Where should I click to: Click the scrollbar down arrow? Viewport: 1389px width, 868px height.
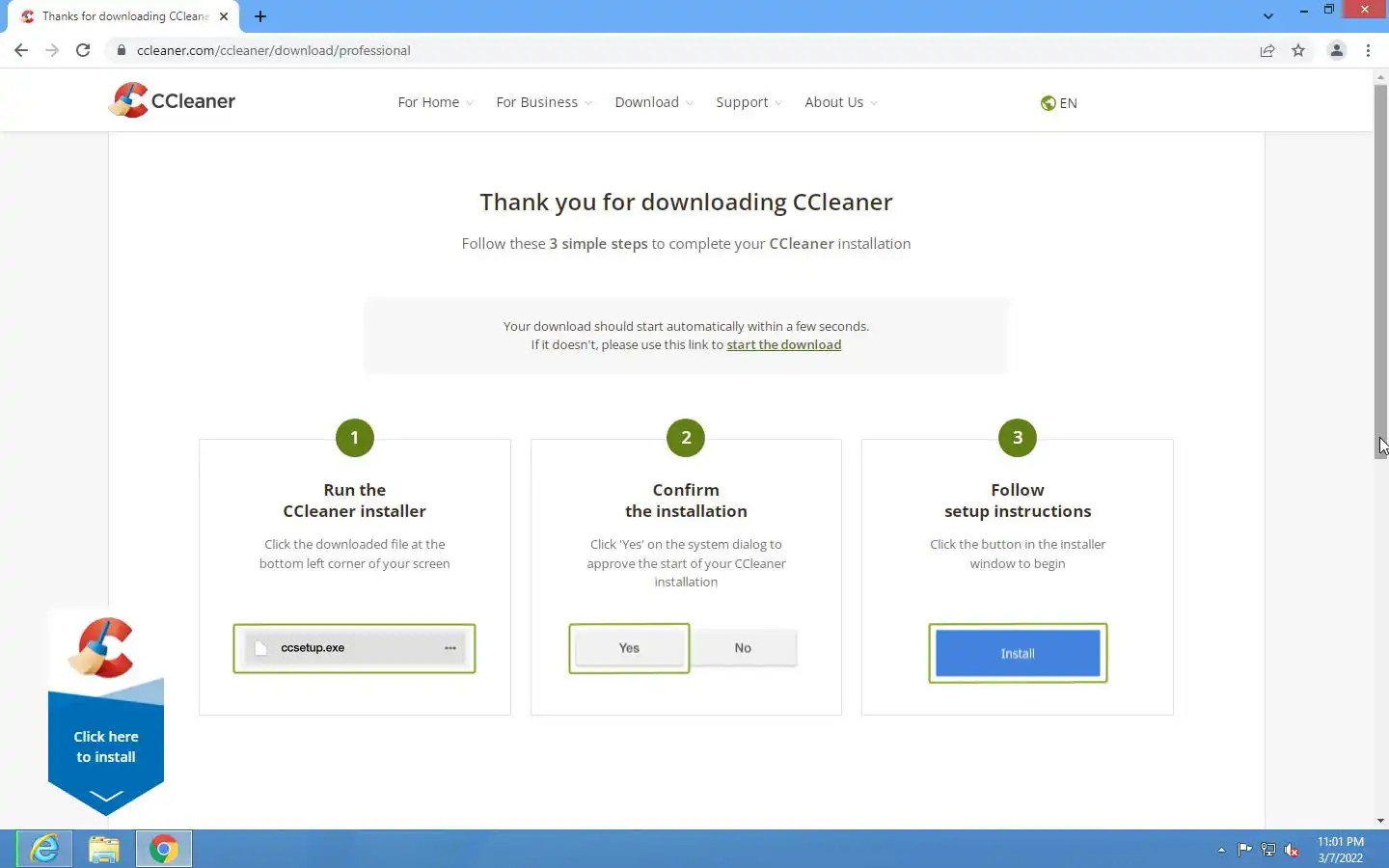[1381, 821]
